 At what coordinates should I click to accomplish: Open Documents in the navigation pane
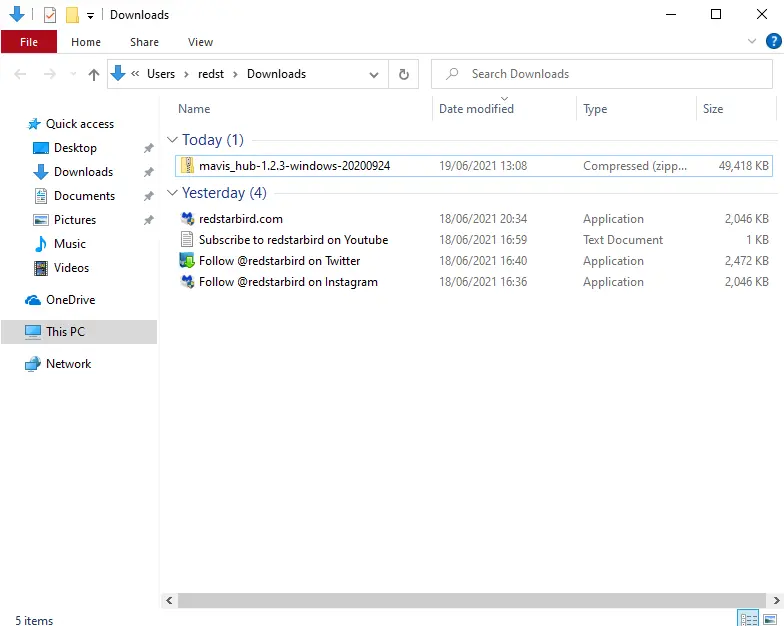tap(84, 196)
